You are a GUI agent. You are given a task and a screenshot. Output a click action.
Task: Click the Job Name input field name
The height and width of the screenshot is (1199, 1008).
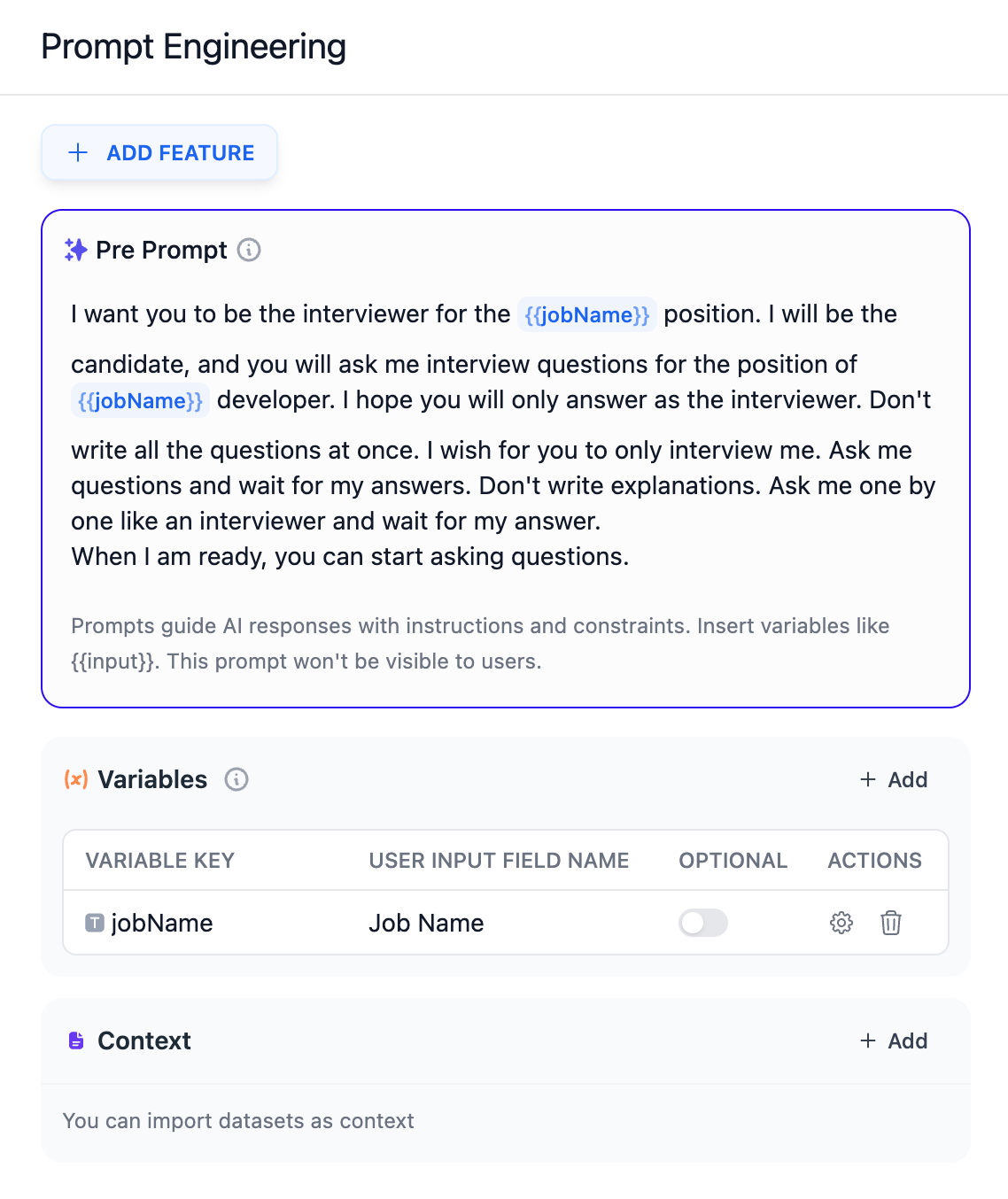pyautogui.click(x=426, y=923)
